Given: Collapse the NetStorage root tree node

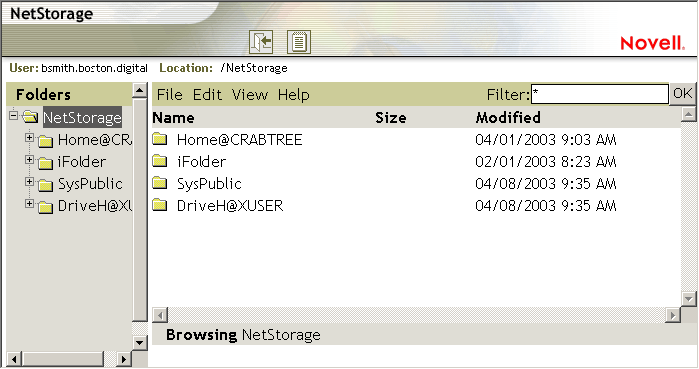Looking at the screenshot, I should [13, 115].
